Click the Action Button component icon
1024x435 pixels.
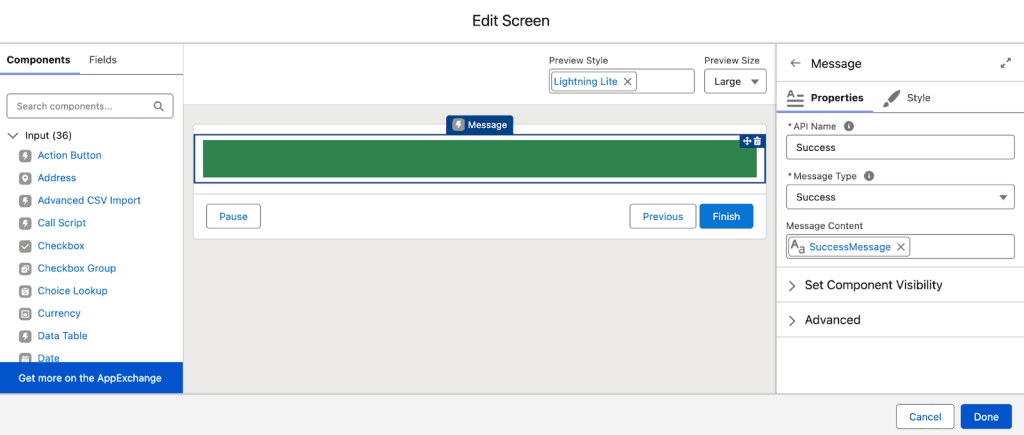25,156
